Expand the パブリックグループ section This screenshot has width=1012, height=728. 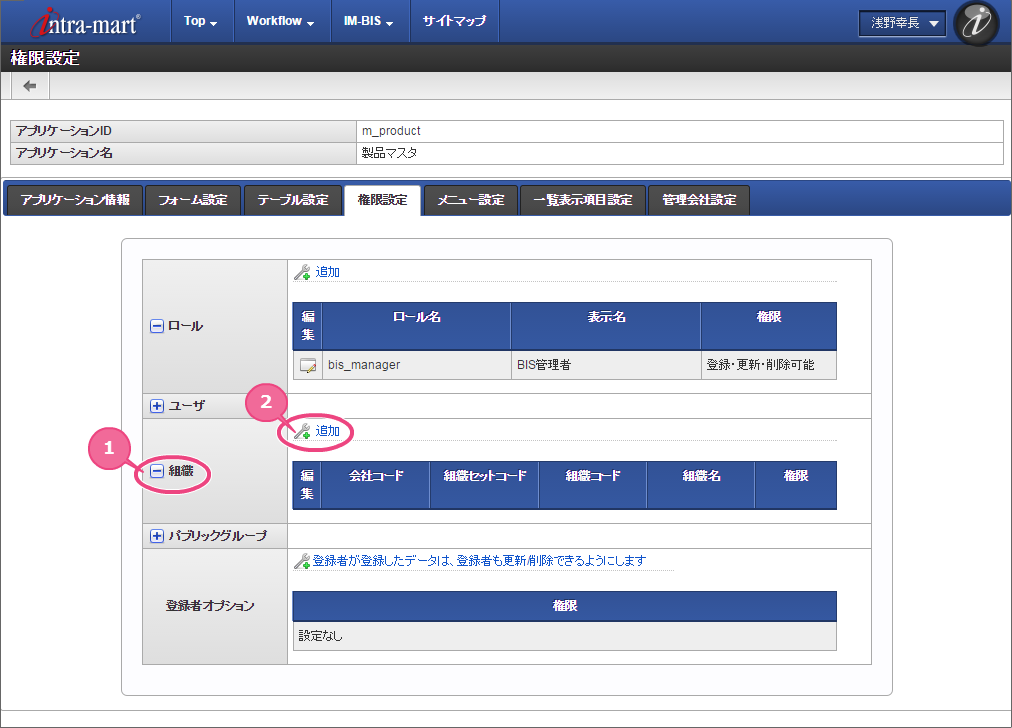point(157,536)
